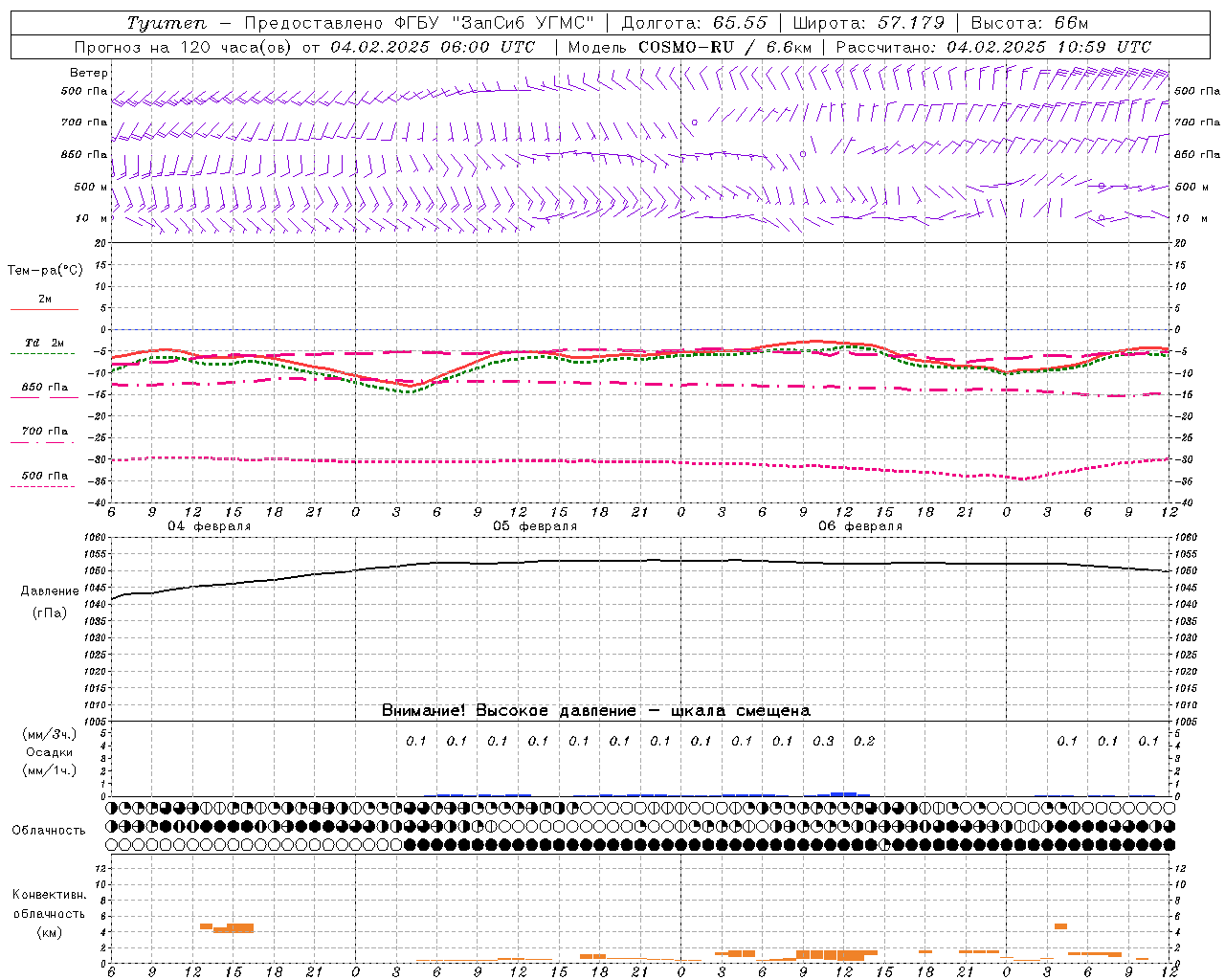Click the "(мм/1ч.)" precipitation unit label
The height and width of the screenshot is (980, 1225).
tap(50, 770)
